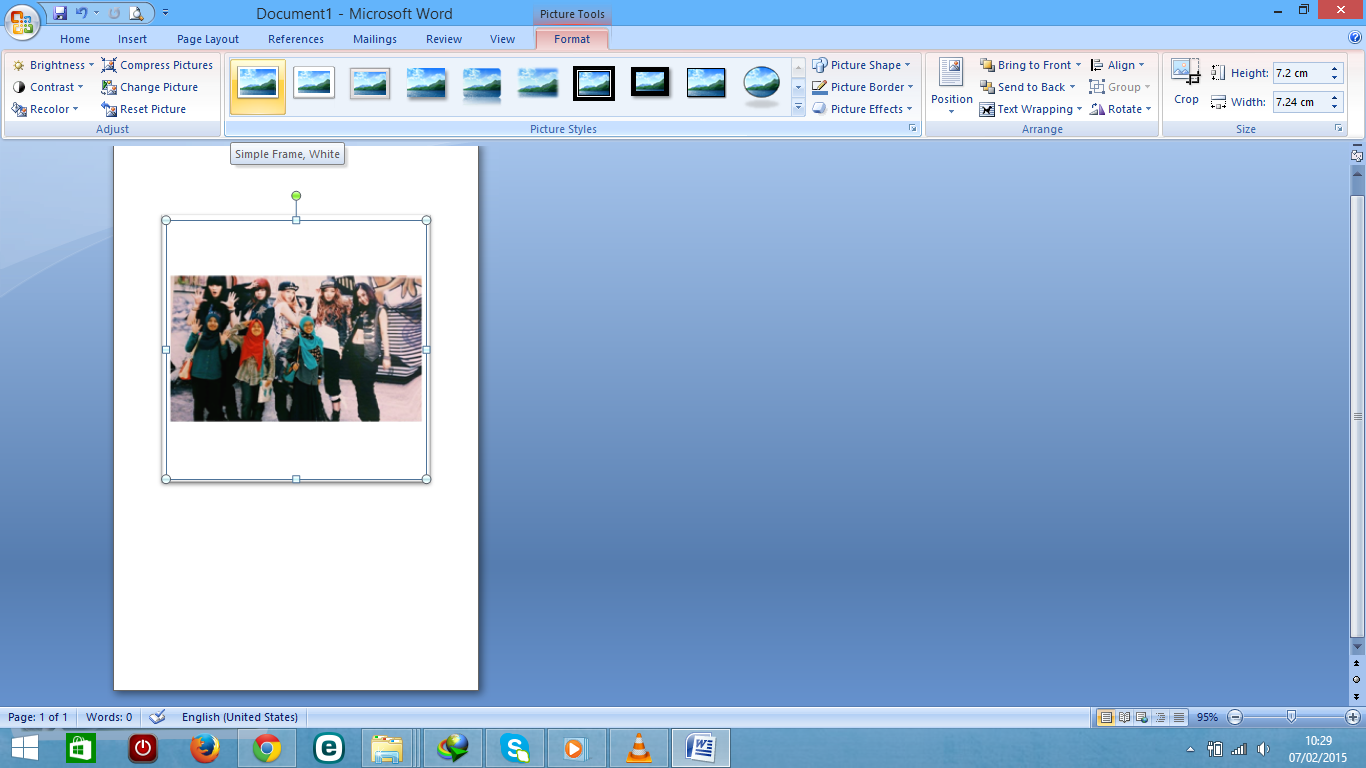Apply the Simple Frame, White picture style
The width and height of the screenshot is (1366, 768).
pos(258,86)
